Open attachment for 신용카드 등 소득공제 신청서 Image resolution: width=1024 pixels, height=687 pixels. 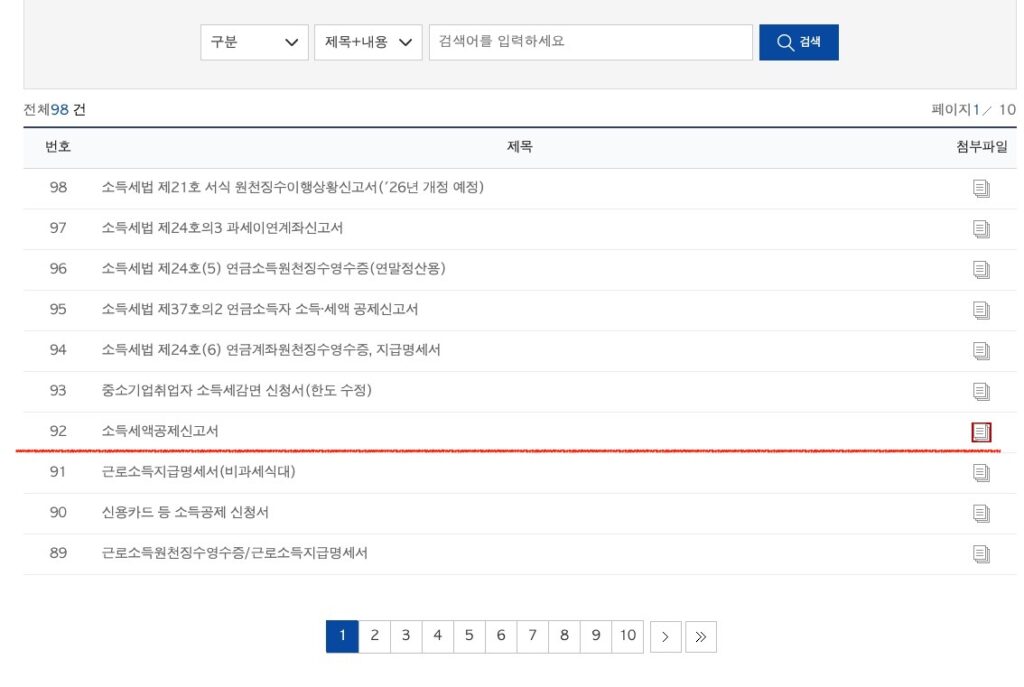tap(981, 514)
